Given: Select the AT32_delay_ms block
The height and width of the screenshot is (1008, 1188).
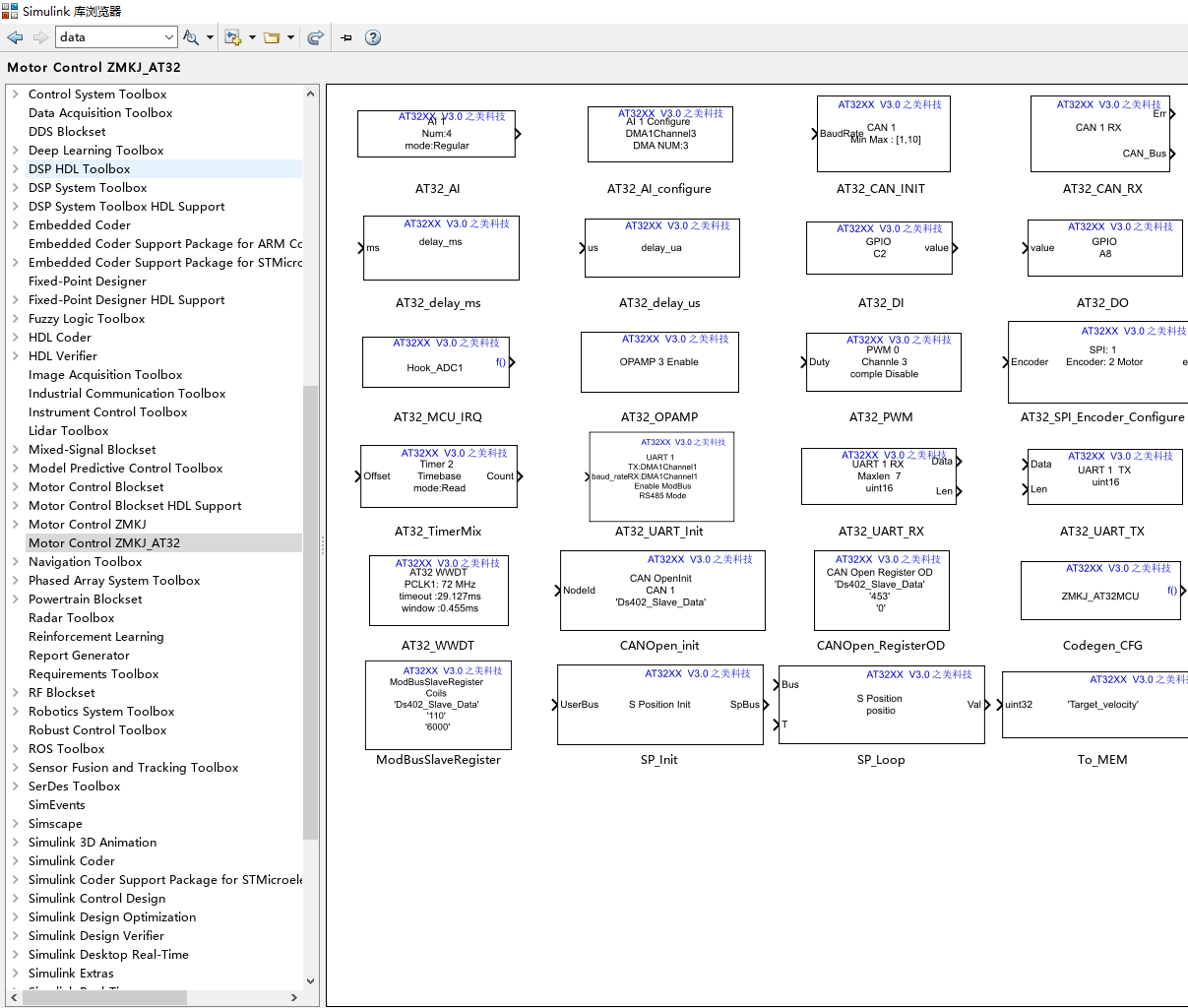Looking at the screenshot, I should coord(441,248).
